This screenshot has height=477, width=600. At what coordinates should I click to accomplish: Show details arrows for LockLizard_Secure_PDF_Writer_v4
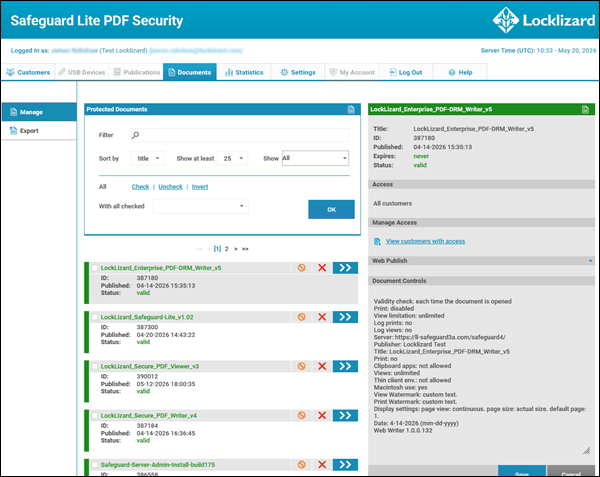point(345,415)
